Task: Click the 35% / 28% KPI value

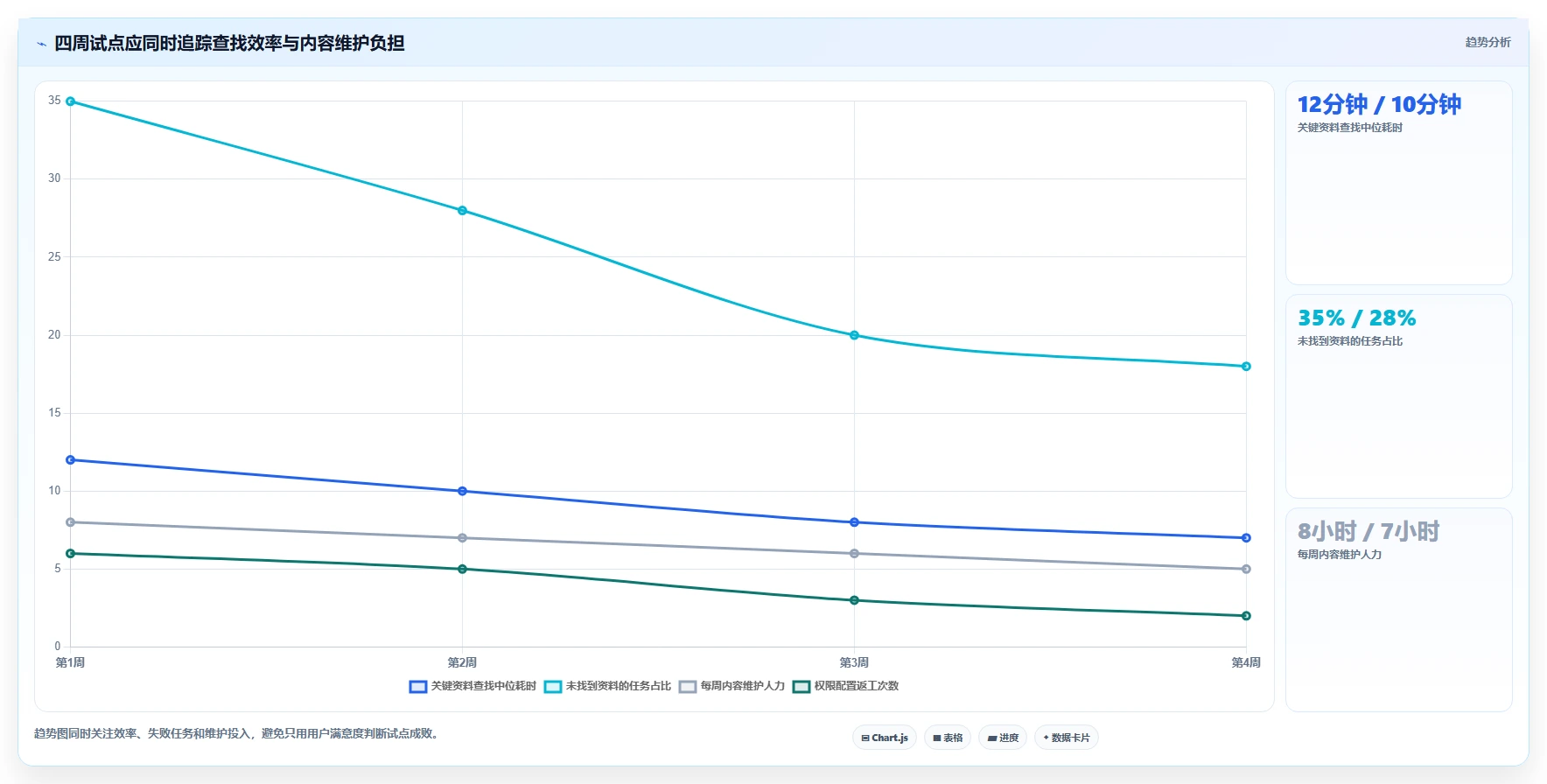Action: [x=1356, y=318]
